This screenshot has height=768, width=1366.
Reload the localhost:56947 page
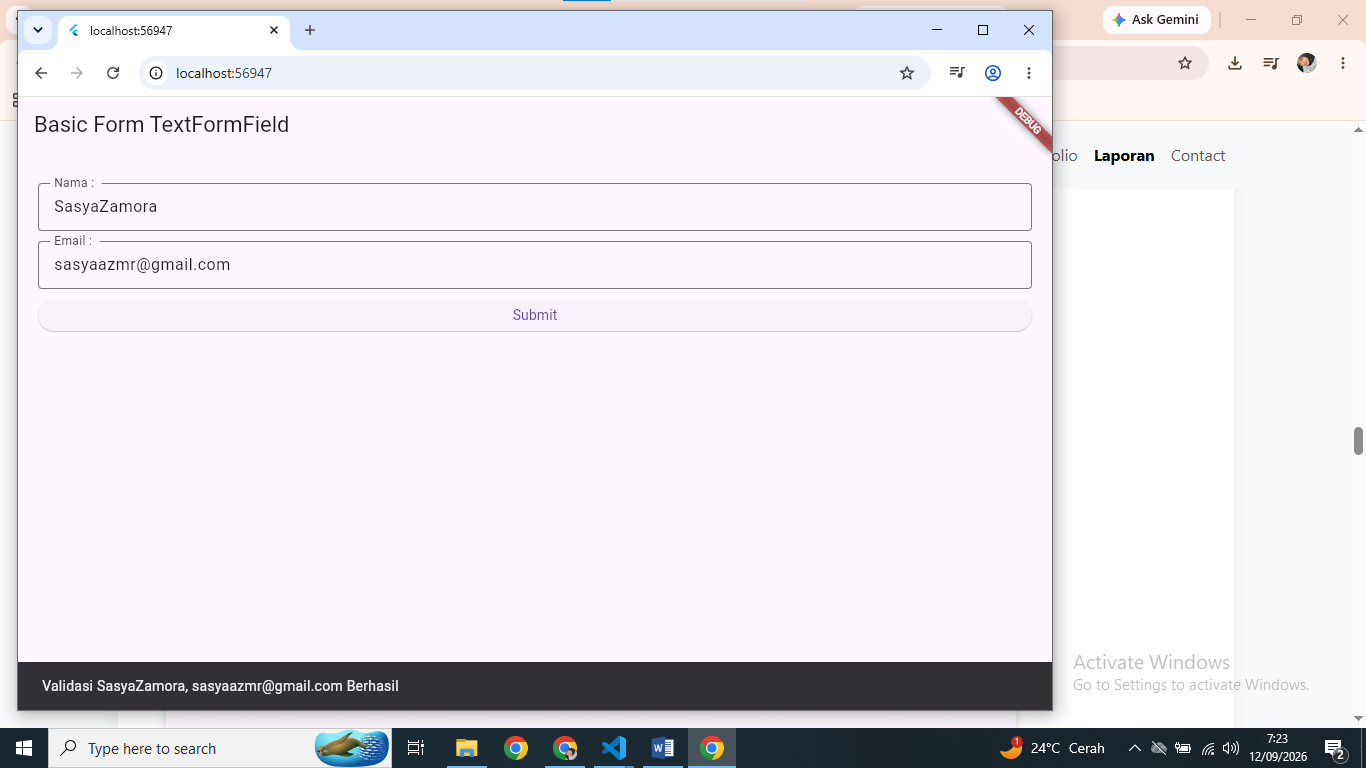click(x=113, y=73)
